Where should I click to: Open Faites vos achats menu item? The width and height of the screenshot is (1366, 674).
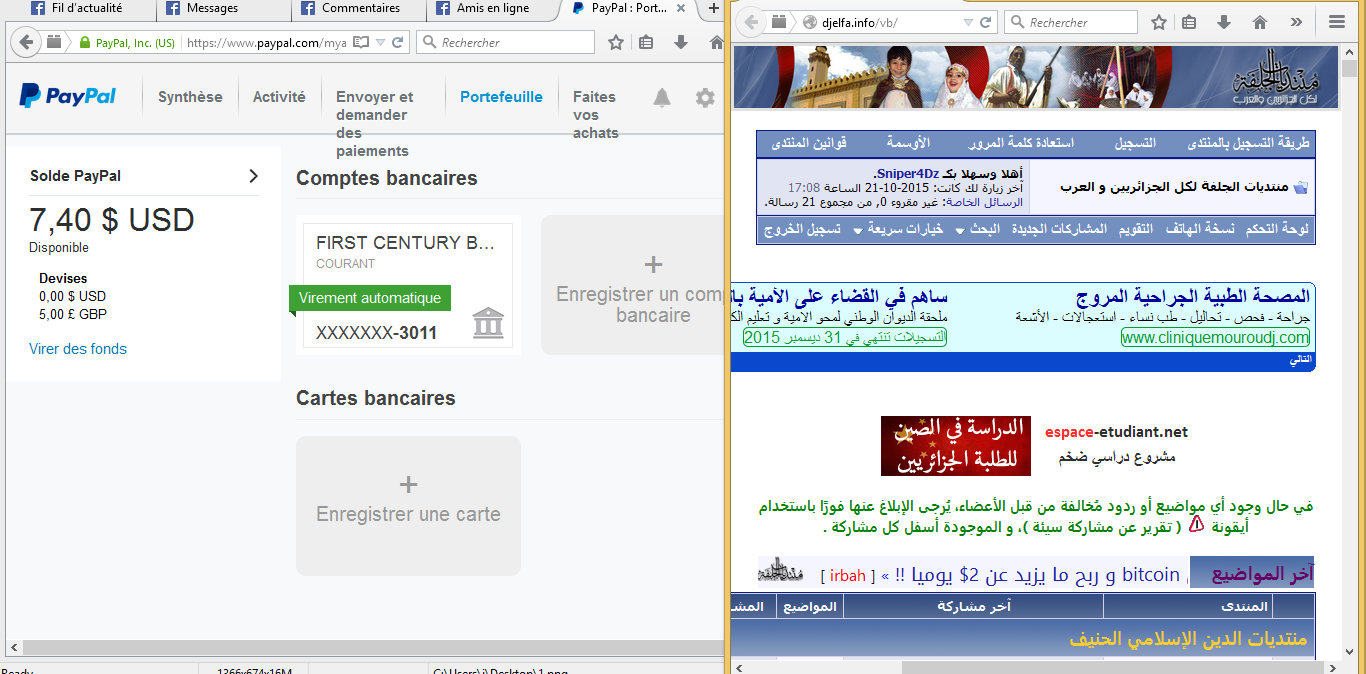click(595, 115)
